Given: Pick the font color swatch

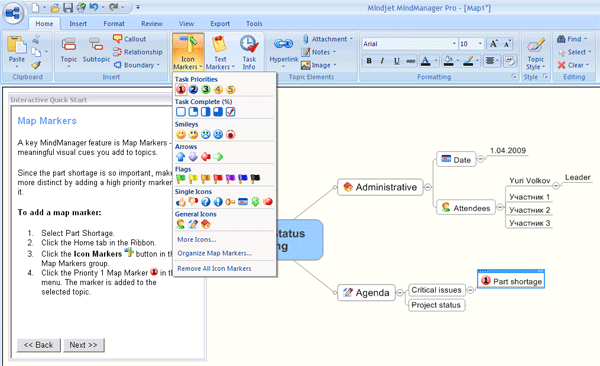Looking at the screenshot, I should click(x=425, y=60).
